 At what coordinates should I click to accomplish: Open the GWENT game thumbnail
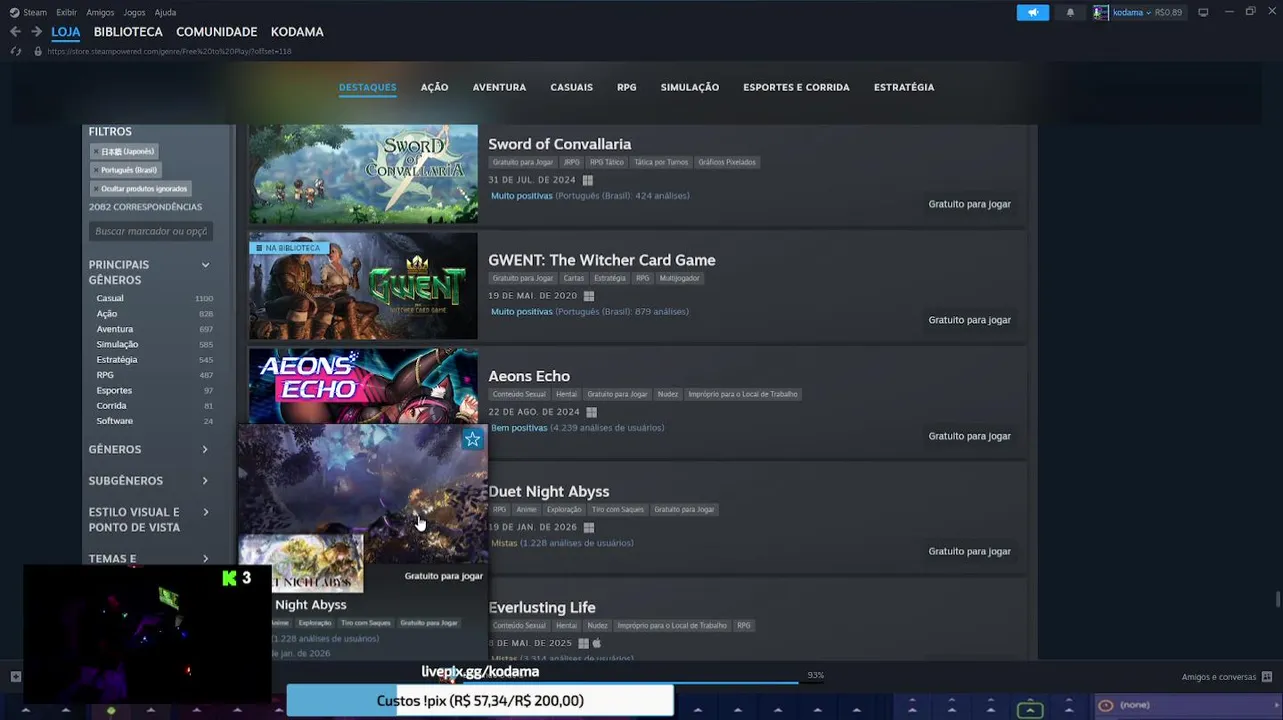coord(363,286)
